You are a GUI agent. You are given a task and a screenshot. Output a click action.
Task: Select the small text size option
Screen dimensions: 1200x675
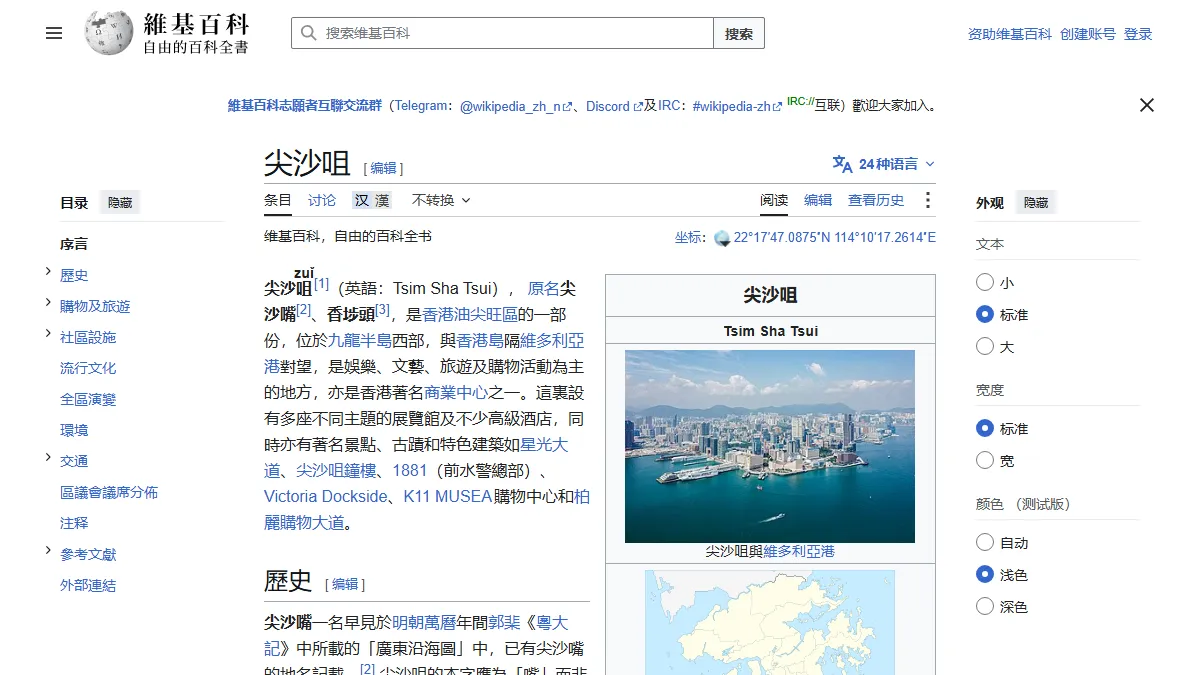985,283
